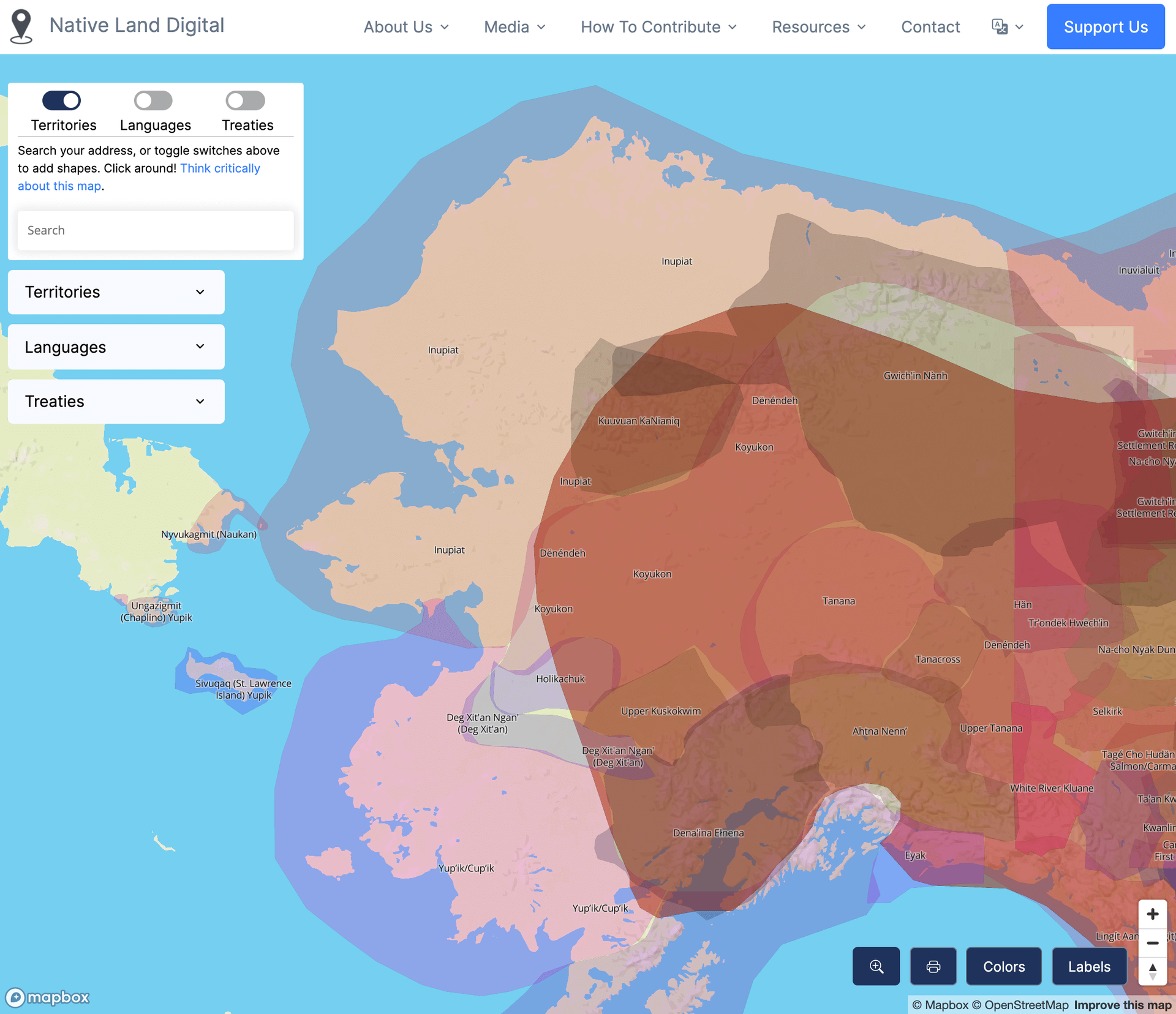Open the How To Contribute menu
The image size is (1176, 1014).
[x=658, y=27]
